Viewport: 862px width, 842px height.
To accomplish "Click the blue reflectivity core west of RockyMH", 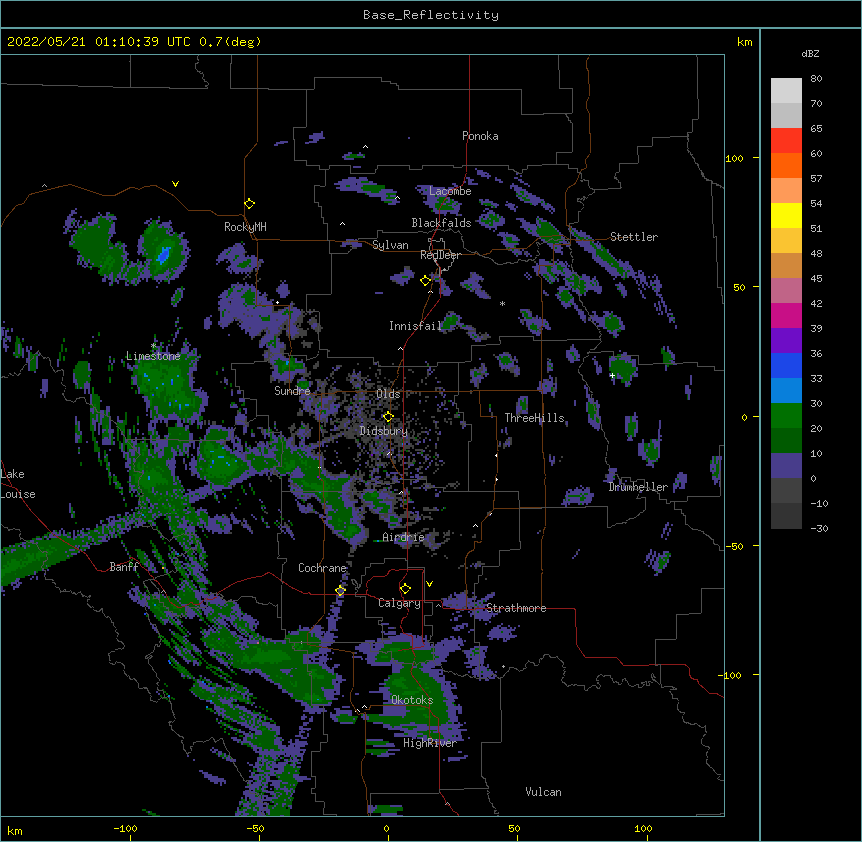I will click(x=163, y=255).
